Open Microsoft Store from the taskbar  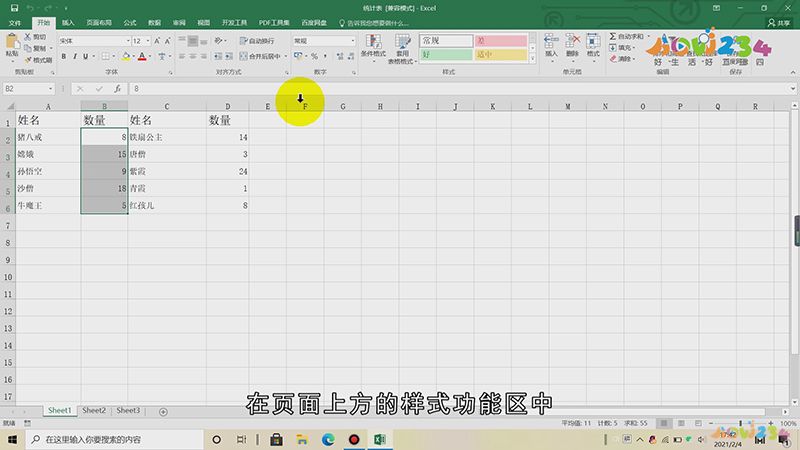(x=277, y=439)
